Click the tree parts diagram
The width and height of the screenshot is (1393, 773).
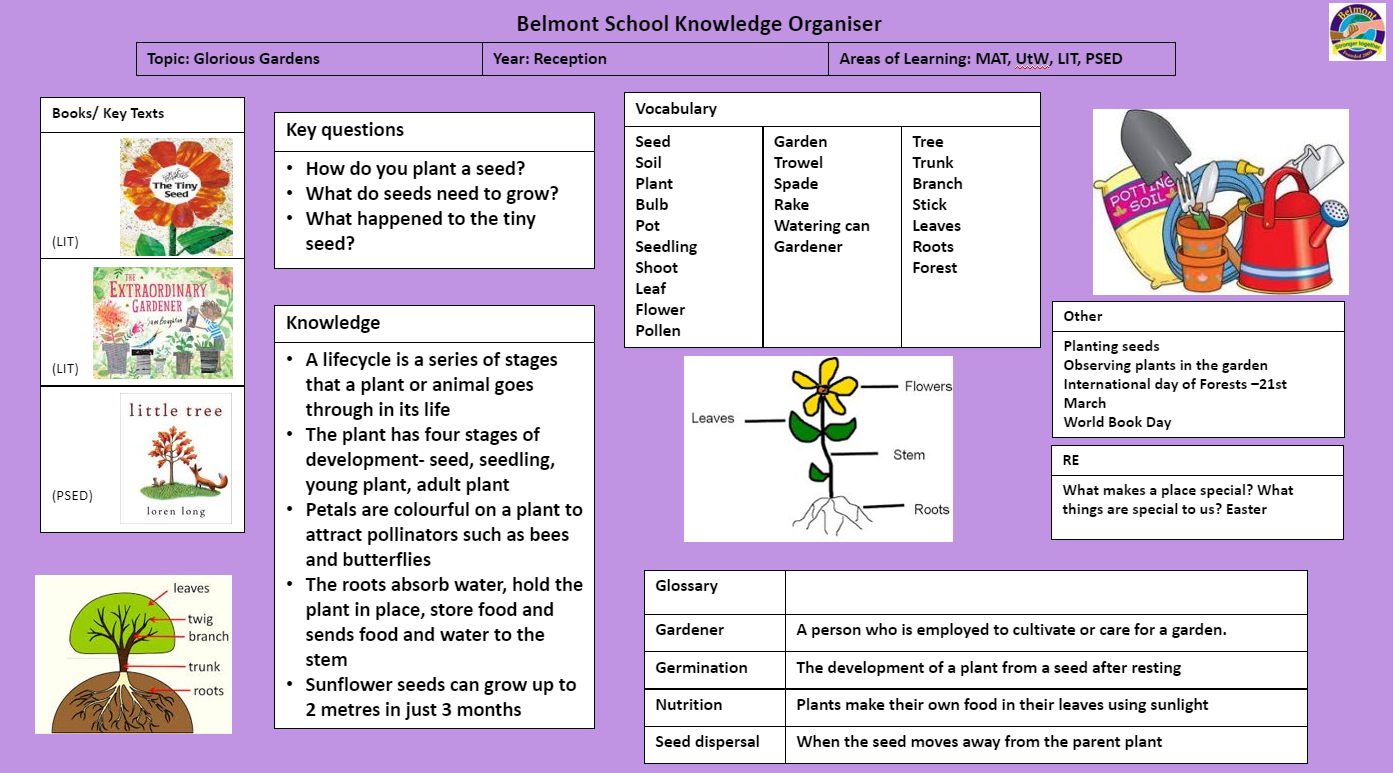click(133, 654)
